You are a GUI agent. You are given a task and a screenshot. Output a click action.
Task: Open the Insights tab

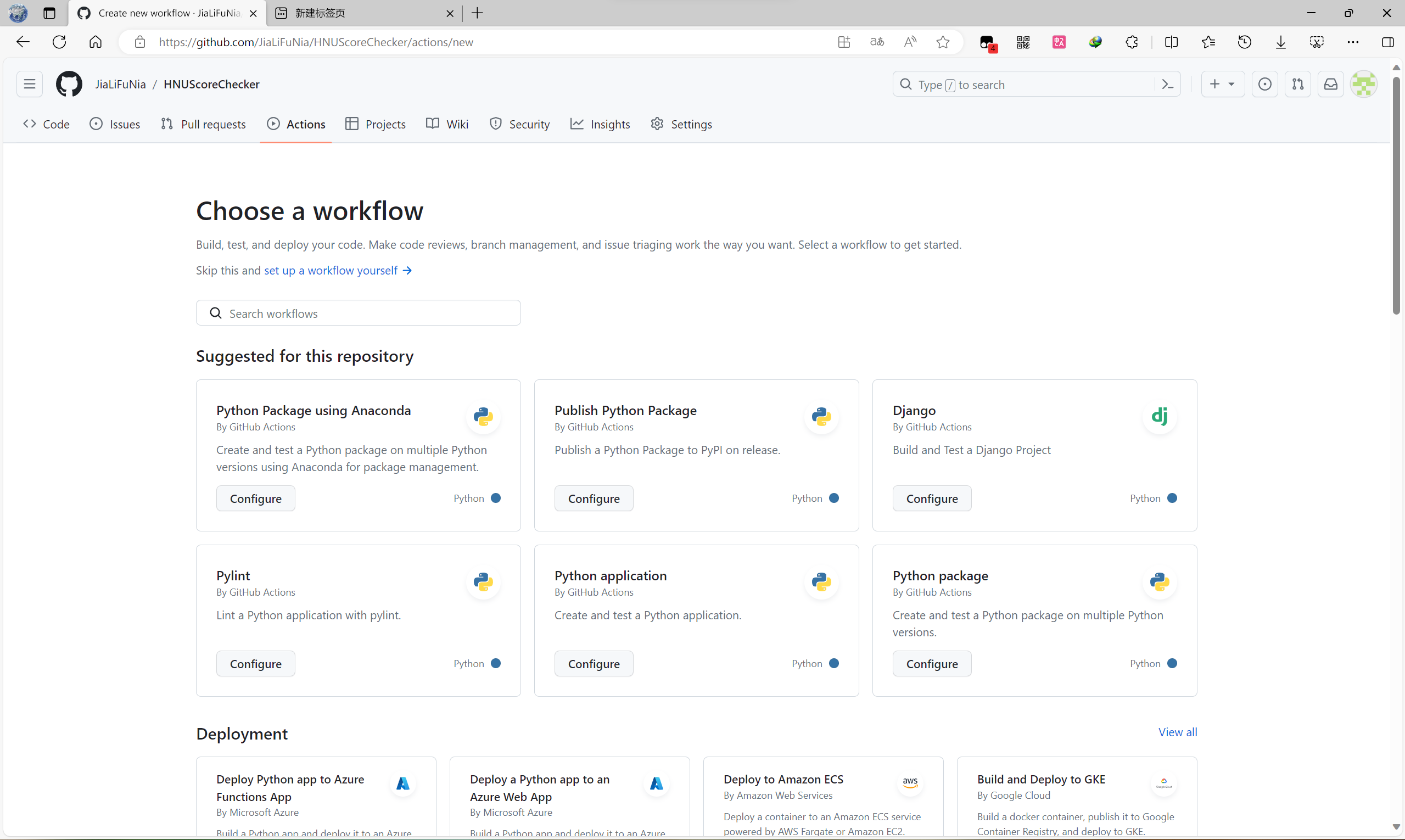click(600, 124)
